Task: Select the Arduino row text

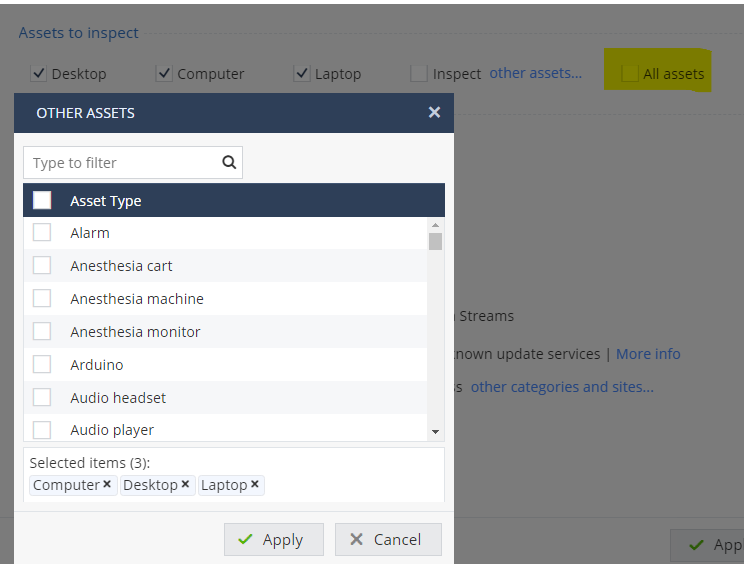Action: pos(97,365)
